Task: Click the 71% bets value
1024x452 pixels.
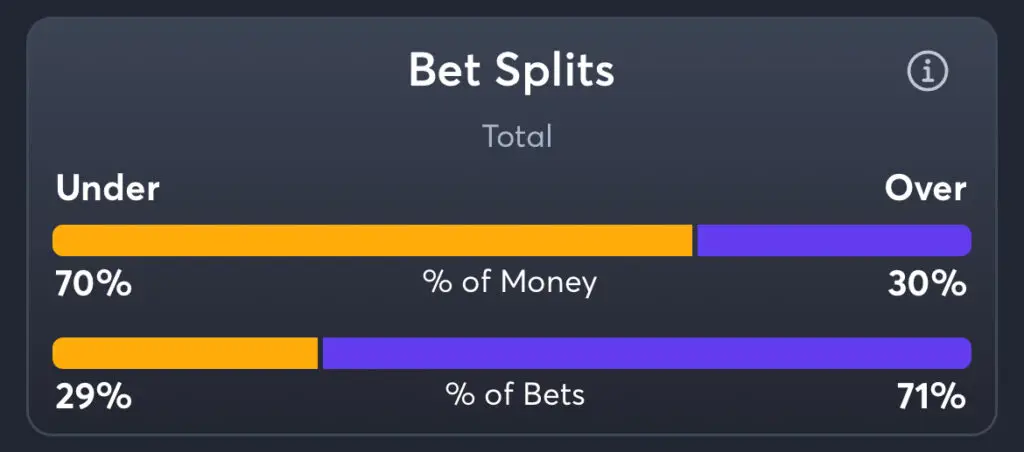Action: pyautogui.click(x=932, y=397)
